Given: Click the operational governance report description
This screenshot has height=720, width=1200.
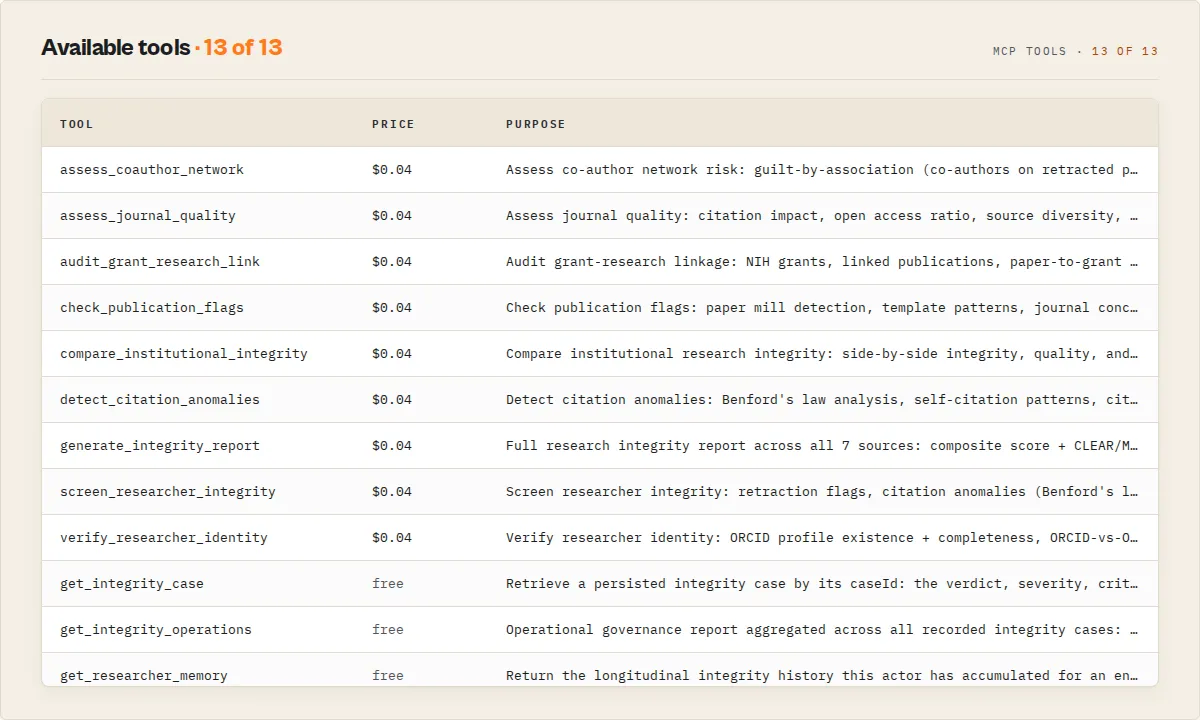Looking at the screenshot, I should (823, 629).
